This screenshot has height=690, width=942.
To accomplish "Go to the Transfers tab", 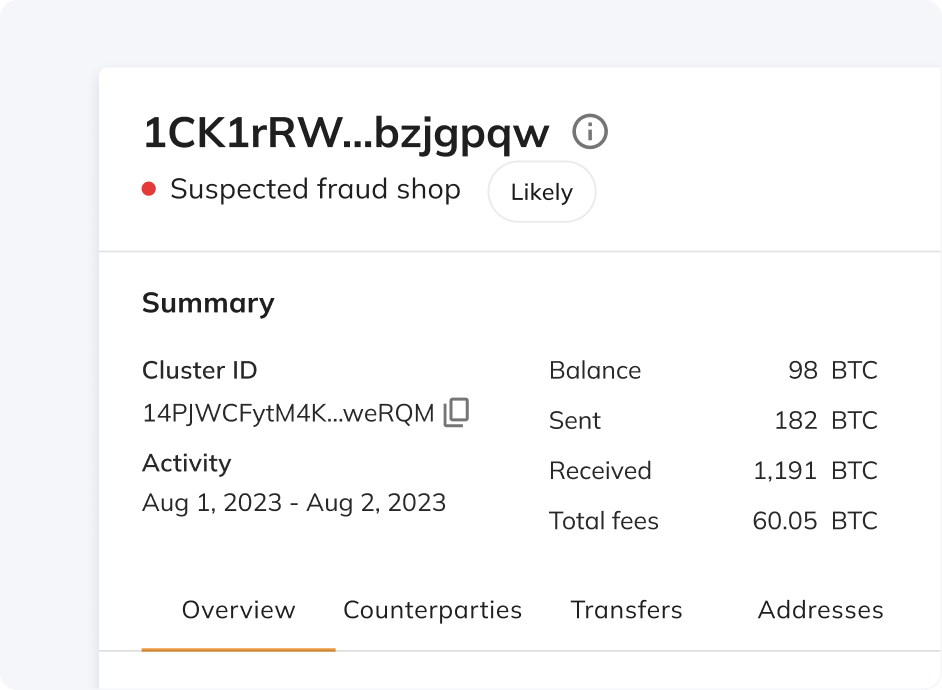I will 626,610.
